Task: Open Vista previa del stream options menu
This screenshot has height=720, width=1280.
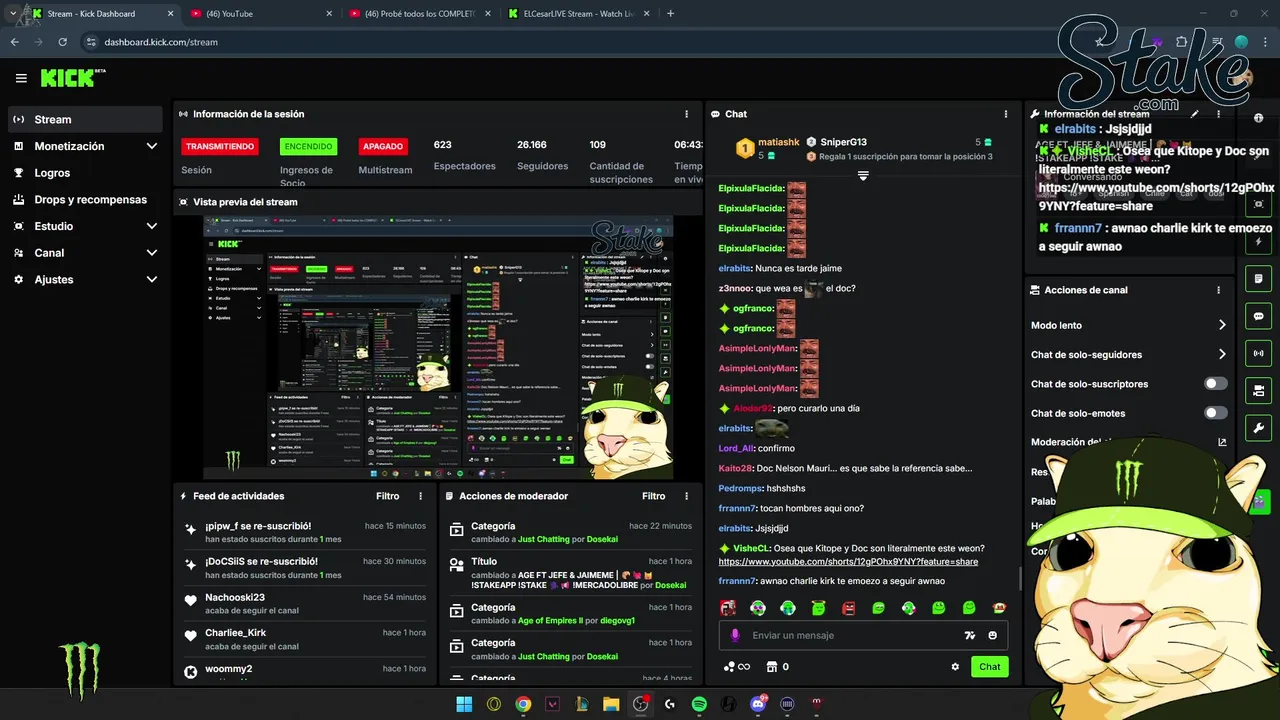Action: coord(686,202)
